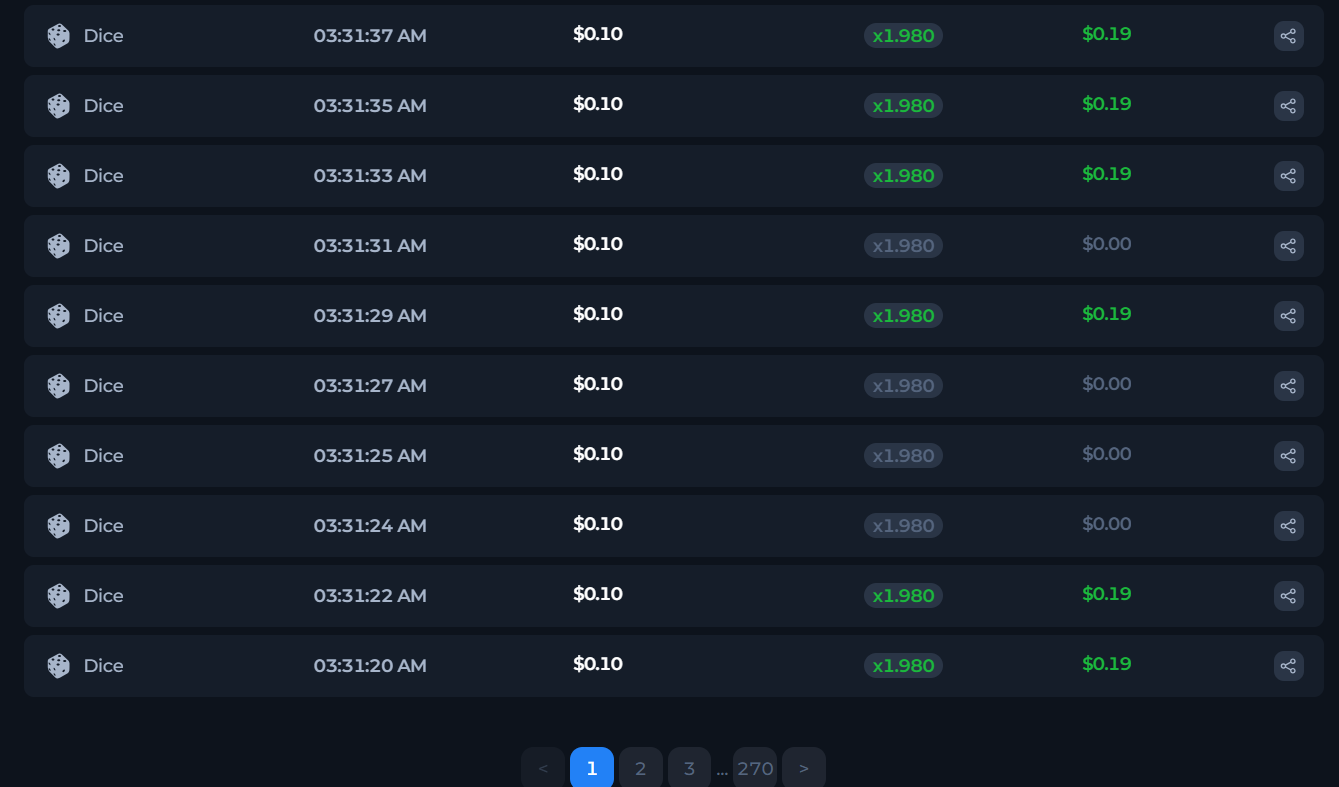Go to page 3 of bet history

pyautogui.click(x=689, y=768)
